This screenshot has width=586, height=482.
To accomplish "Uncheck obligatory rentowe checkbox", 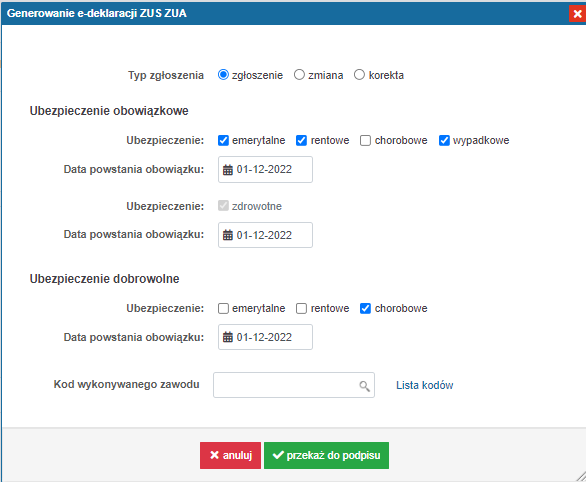I will pos(301,140).
